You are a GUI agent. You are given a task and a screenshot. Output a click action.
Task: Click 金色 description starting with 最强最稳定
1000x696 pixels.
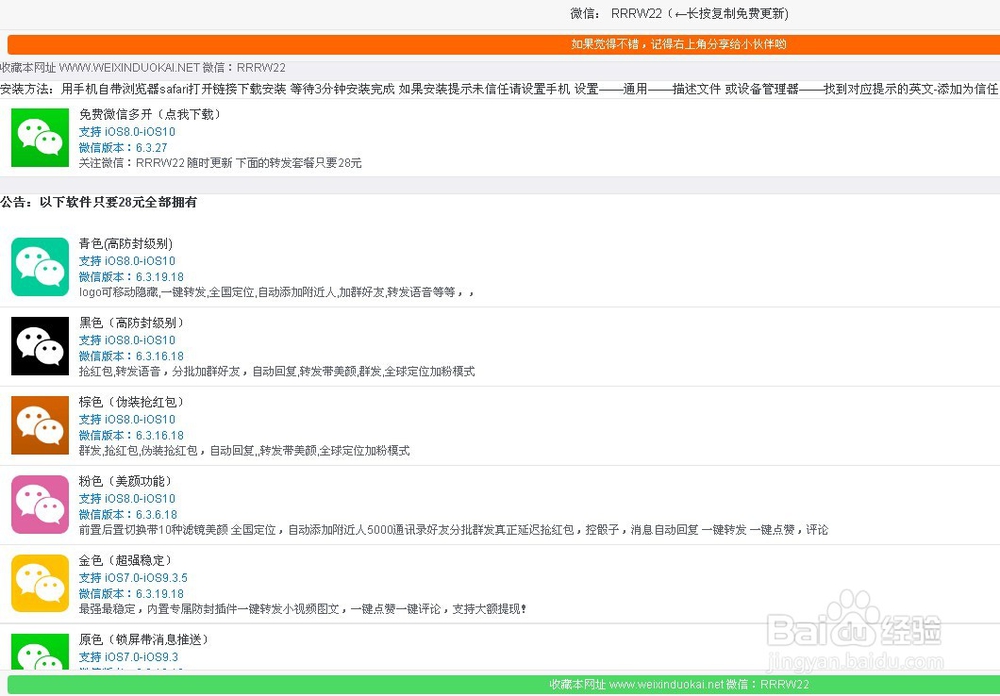pos(303,609)
